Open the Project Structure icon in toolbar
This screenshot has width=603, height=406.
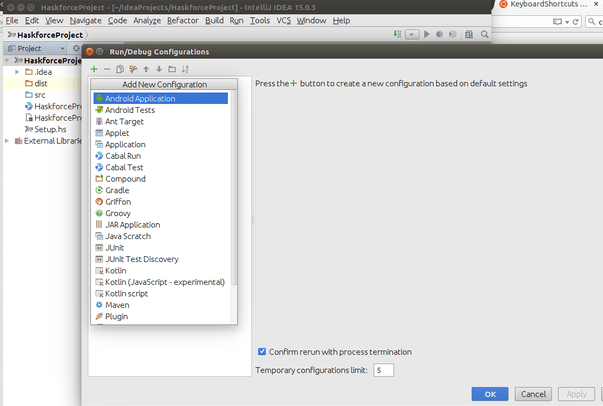pos(469,35)
